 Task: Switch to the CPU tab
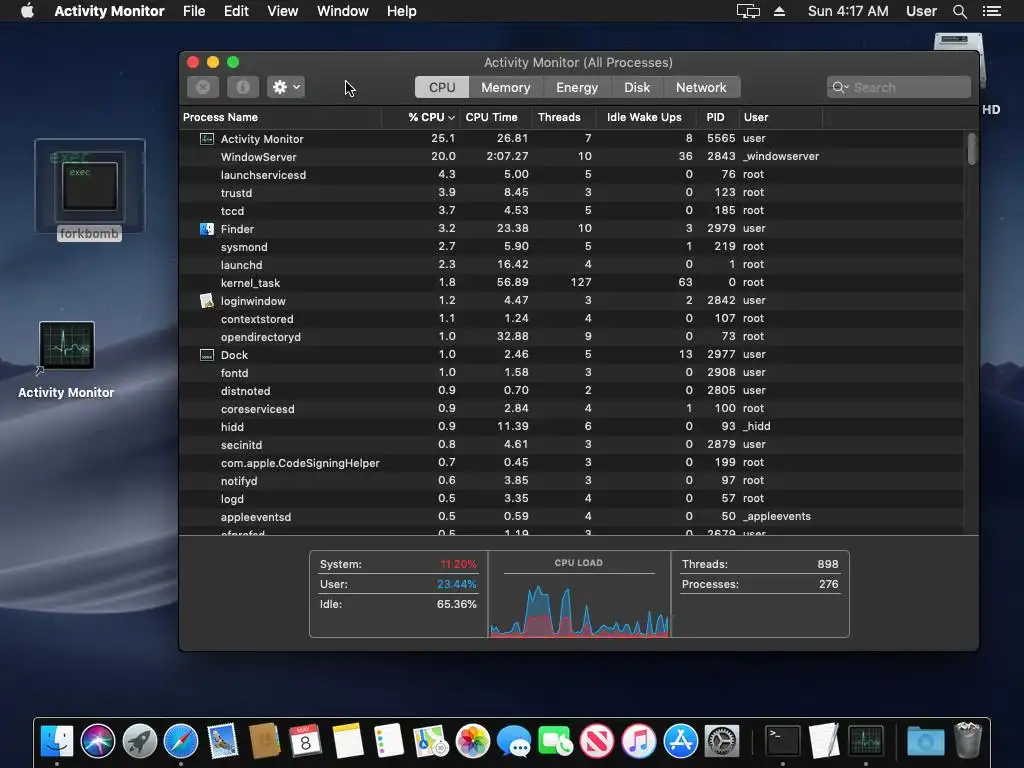click(x=442, y=88)
